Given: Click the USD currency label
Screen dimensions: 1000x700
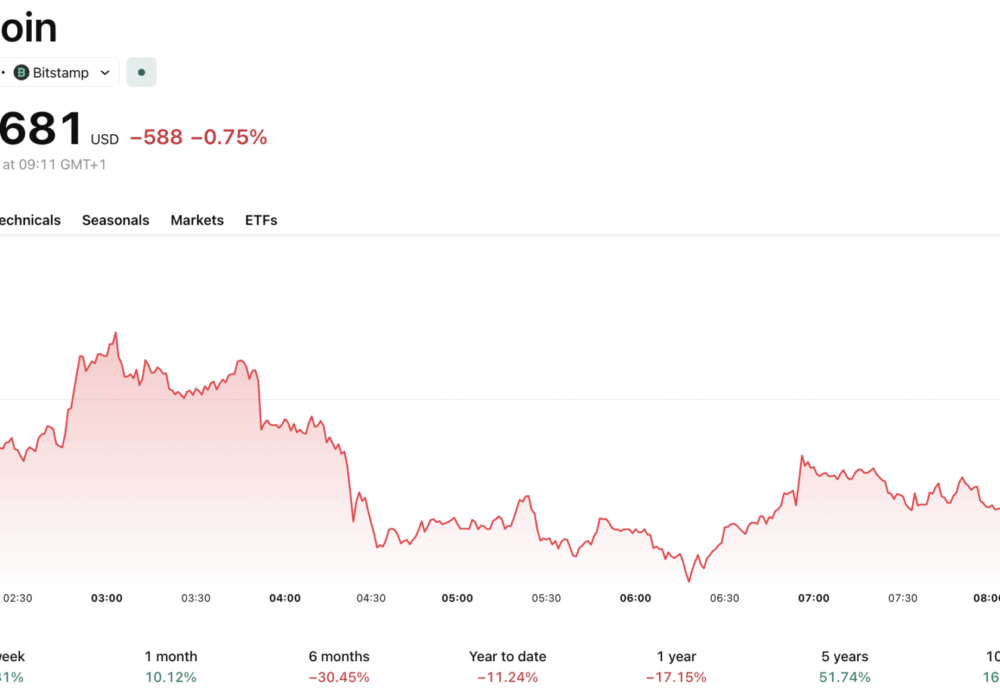Looking at the screenshot, I should pos(105,140).
